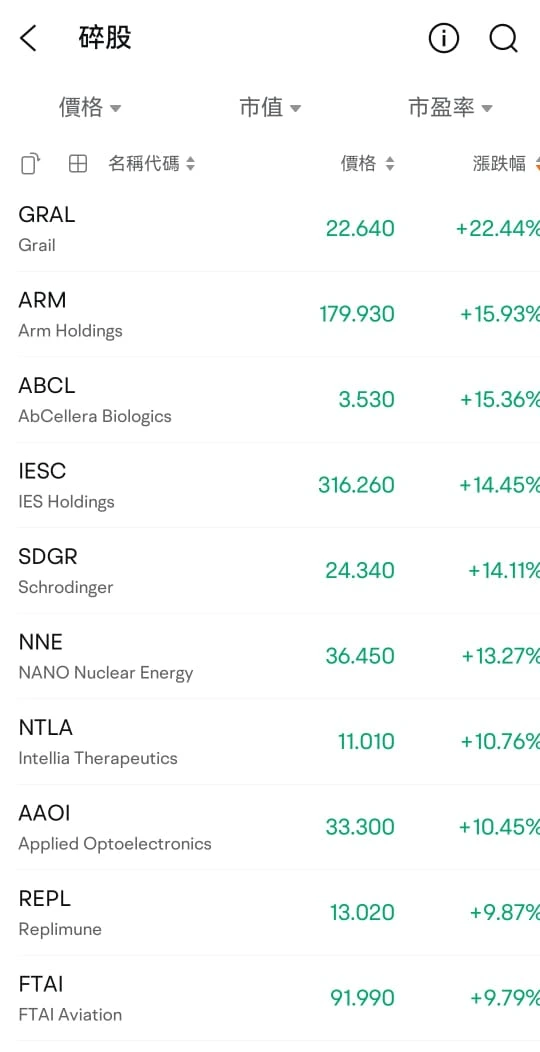Select NTLA Intellia Therapeutics

(270, 742)
